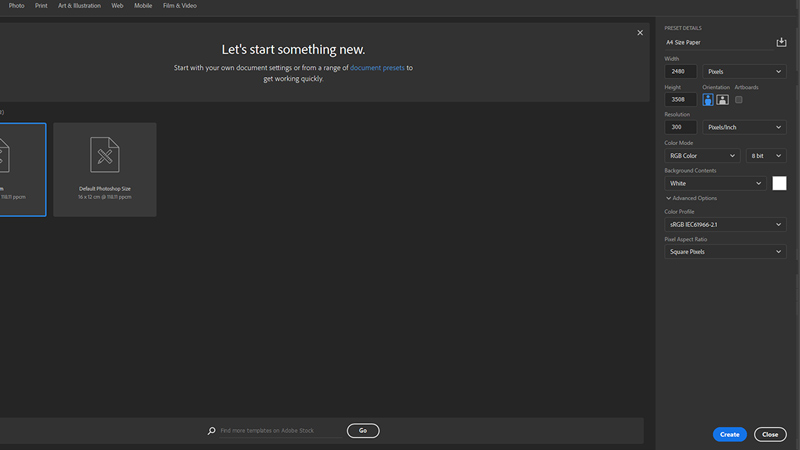Close the new document dialog X
The image size is (800, 450).
point(640,33)
